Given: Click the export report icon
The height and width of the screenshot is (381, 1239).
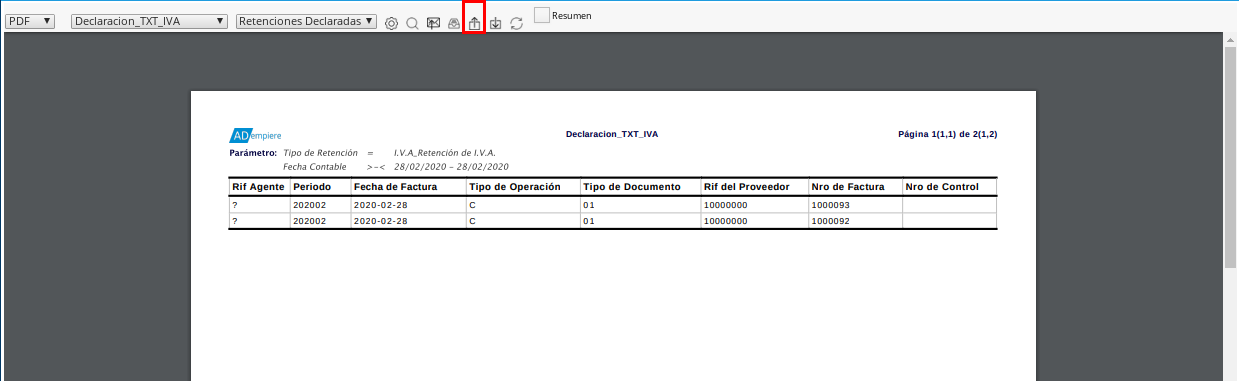Looking at the screenshot, I should click(x=474, y=23).
